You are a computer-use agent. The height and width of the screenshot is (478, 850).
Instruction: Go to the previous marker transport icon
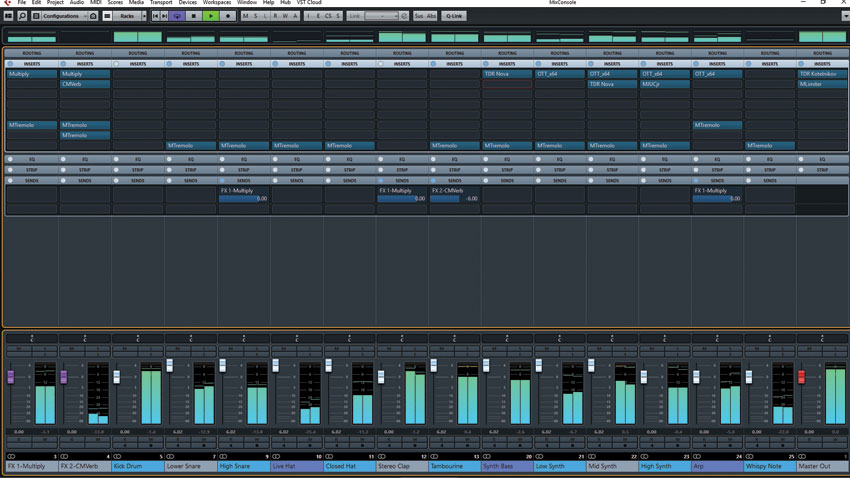coord(156,16)
